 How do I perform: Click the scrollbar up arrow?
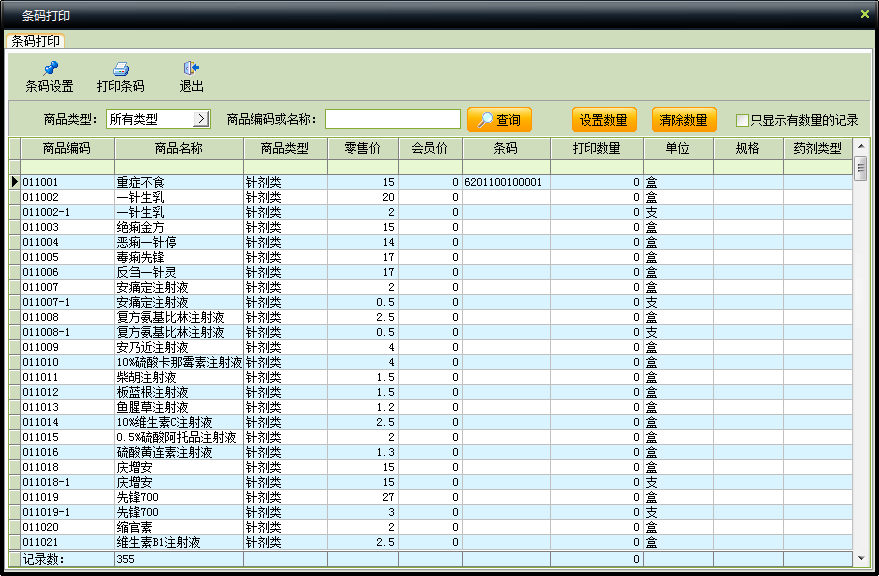(x=861, y=146)
